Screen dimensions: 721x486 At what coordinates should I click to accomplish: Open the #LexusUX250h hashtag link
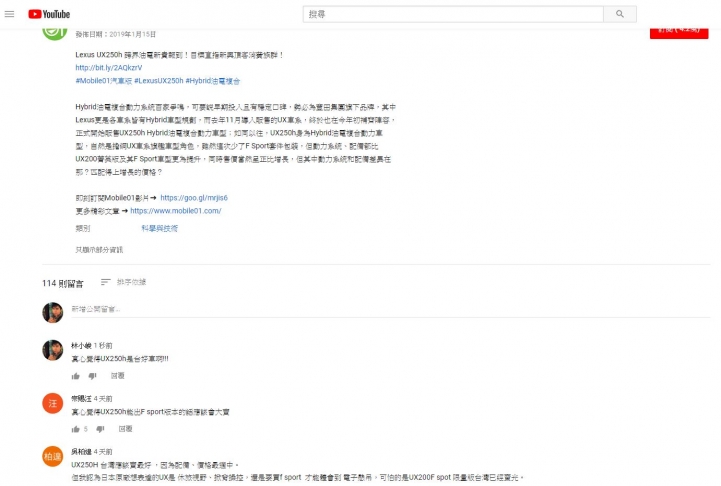tap(159, 80)
